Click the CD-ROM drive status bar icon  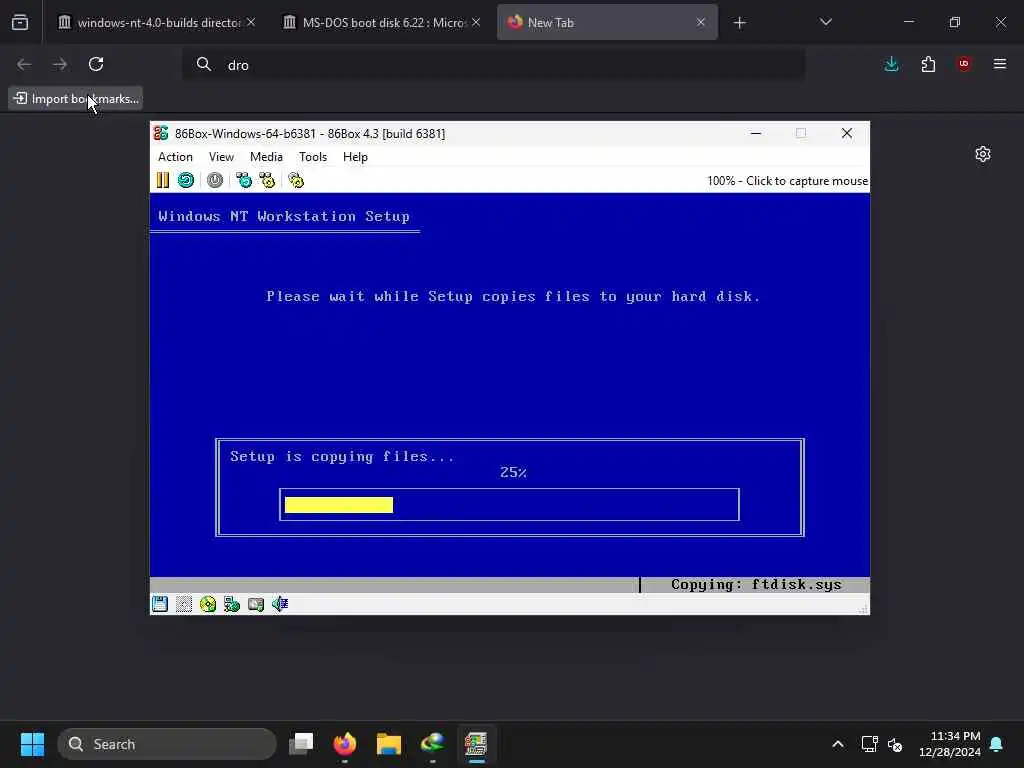208,604
